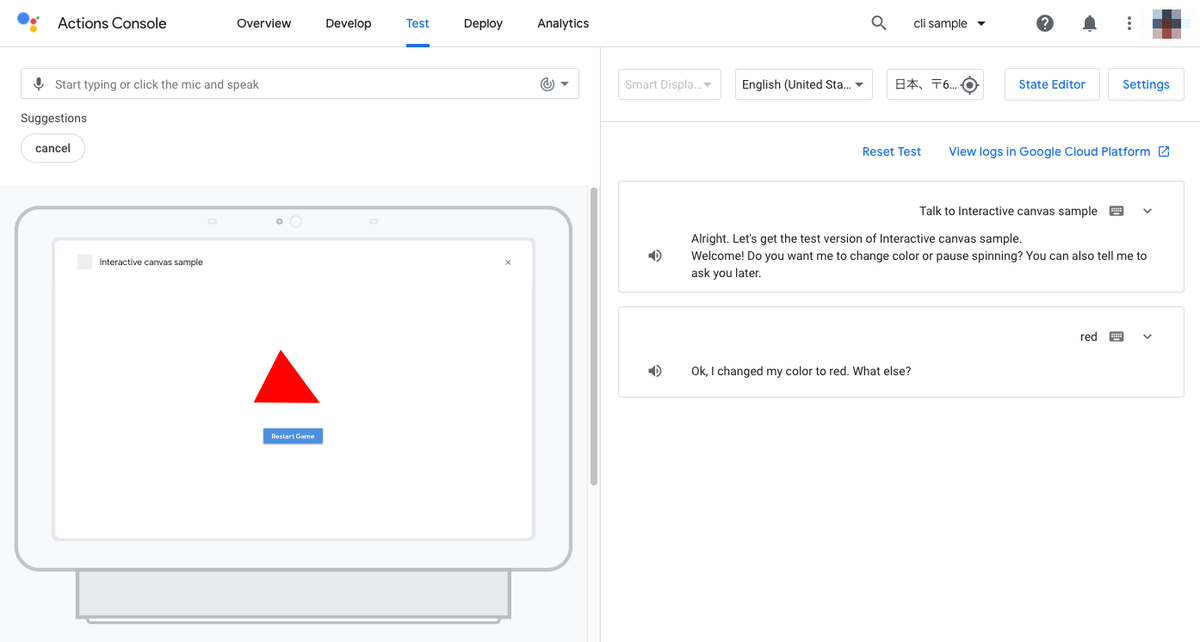Click keyboard icon next to Talk to Interactive canvas sample

[x=1117, y=211]
